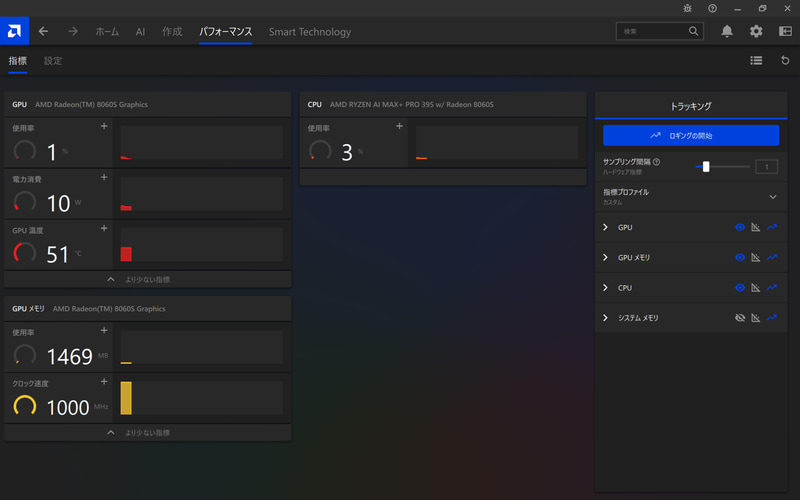Image resolution: width=800 pixels, height=500 pixels.
Task: Expand the GPU メモリ tracking row
Action: (x=606, y=257)
